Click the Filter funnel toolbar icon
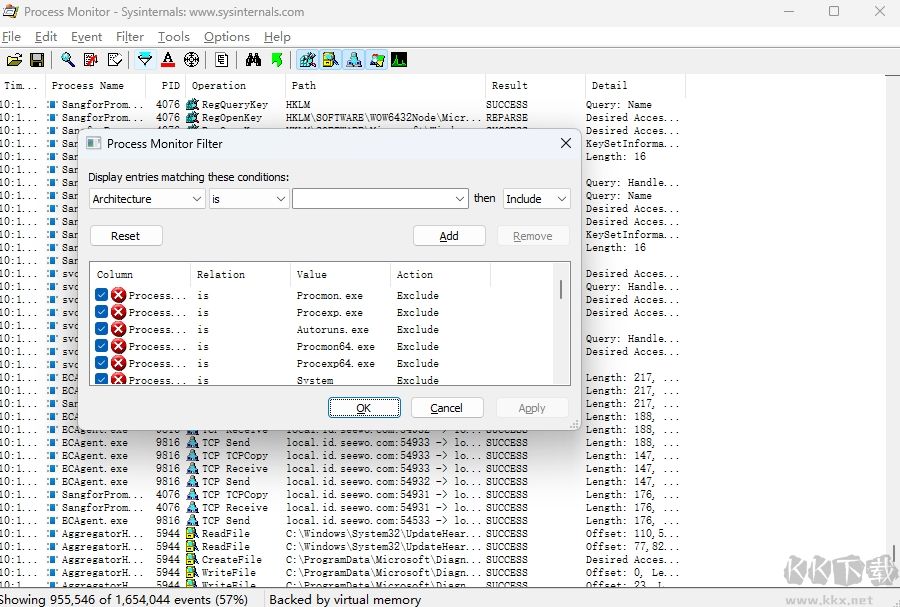This screenshot has height=607, width=900. coord(145,60)
